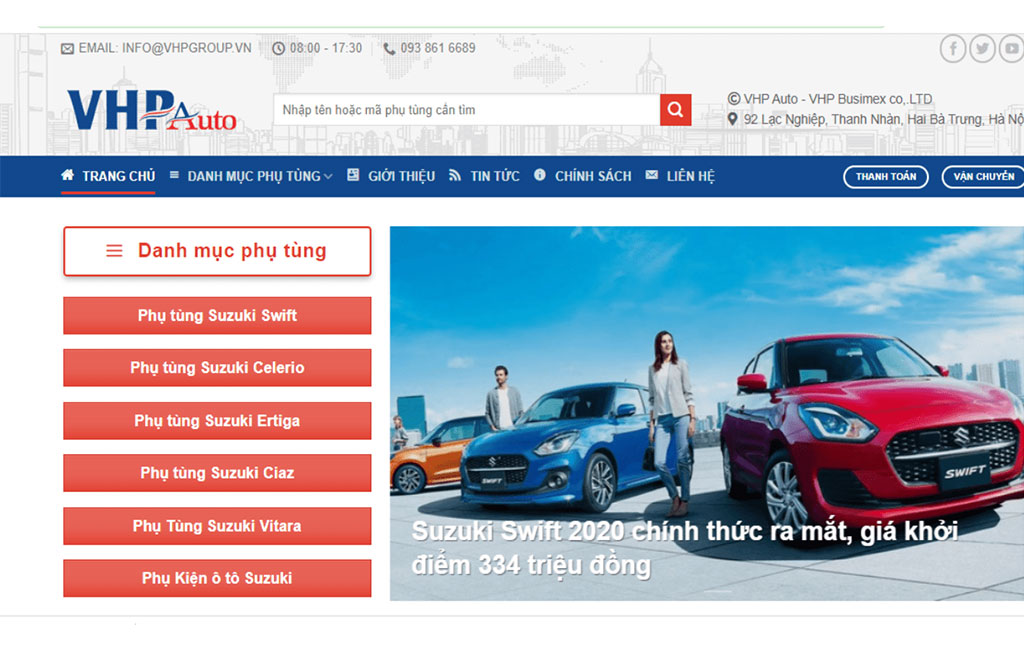Select Phụ tùng Suzuki Ertiga
This screenshot has width=1024, height=650.
pos(217,421)
